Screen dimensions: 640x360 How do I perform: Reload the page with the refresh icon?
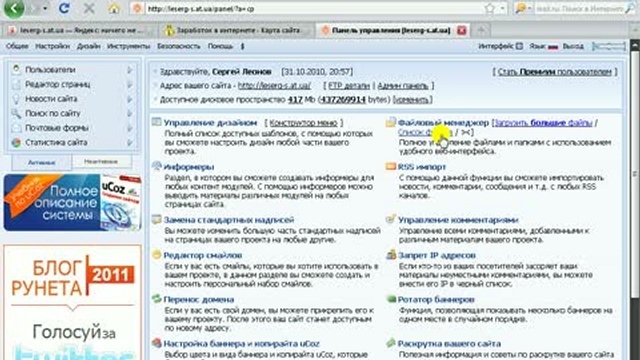coord(64,8)
